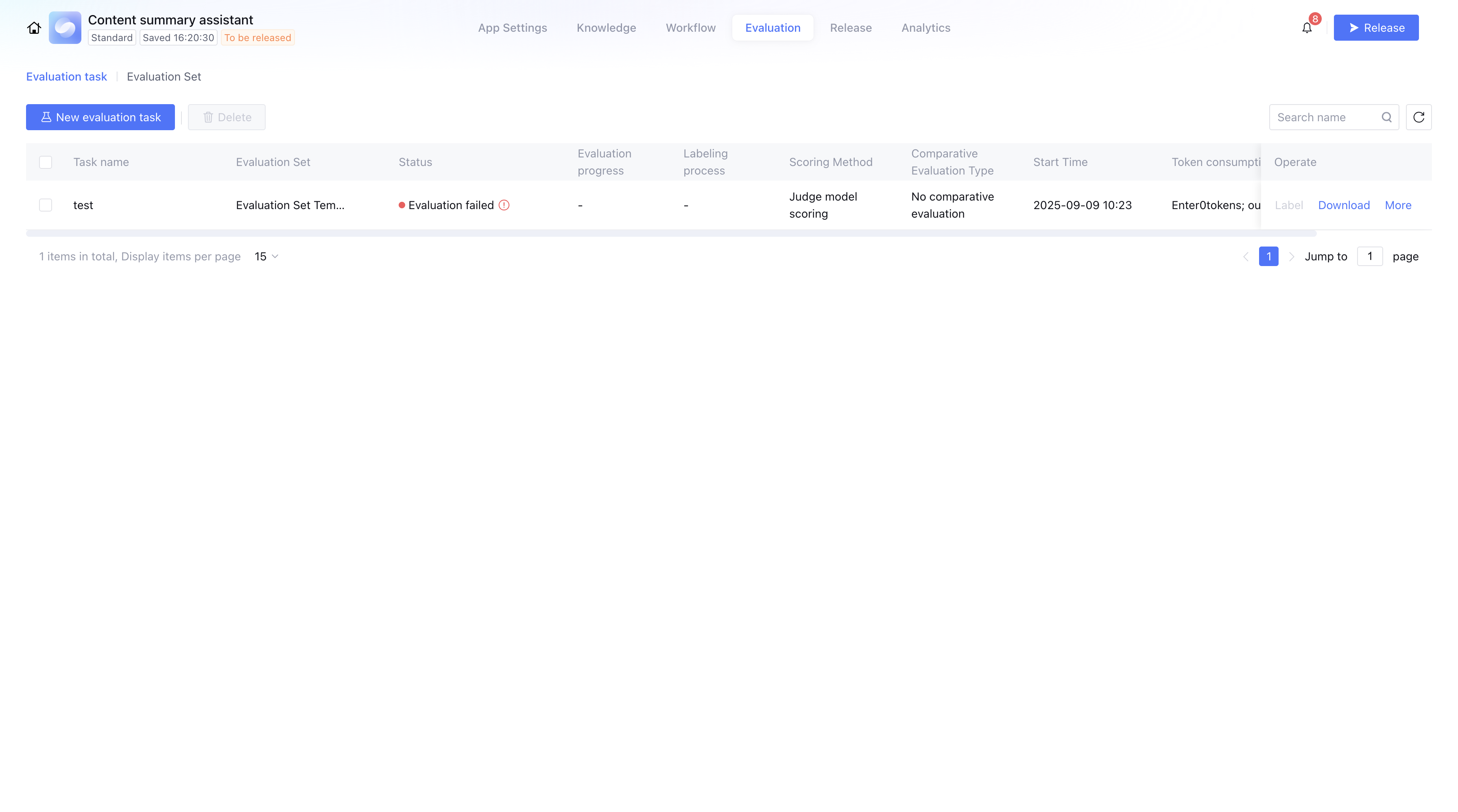
Task: Click the Download link for test
Action: (1343, 205)
